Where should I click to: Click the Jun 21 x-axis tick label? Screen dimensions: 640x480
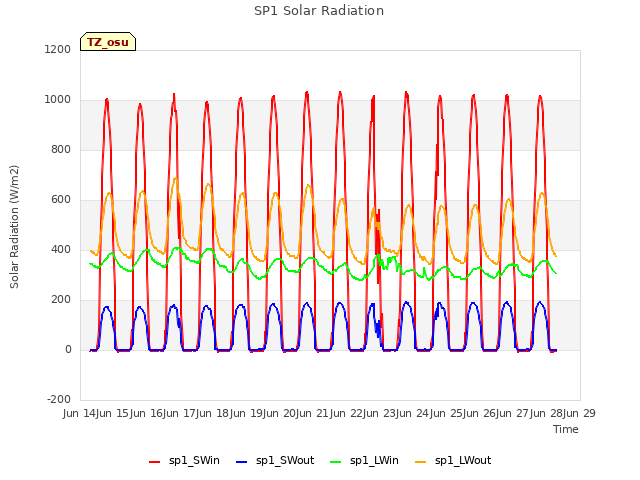pyautogui.click(x=314, y=413)
